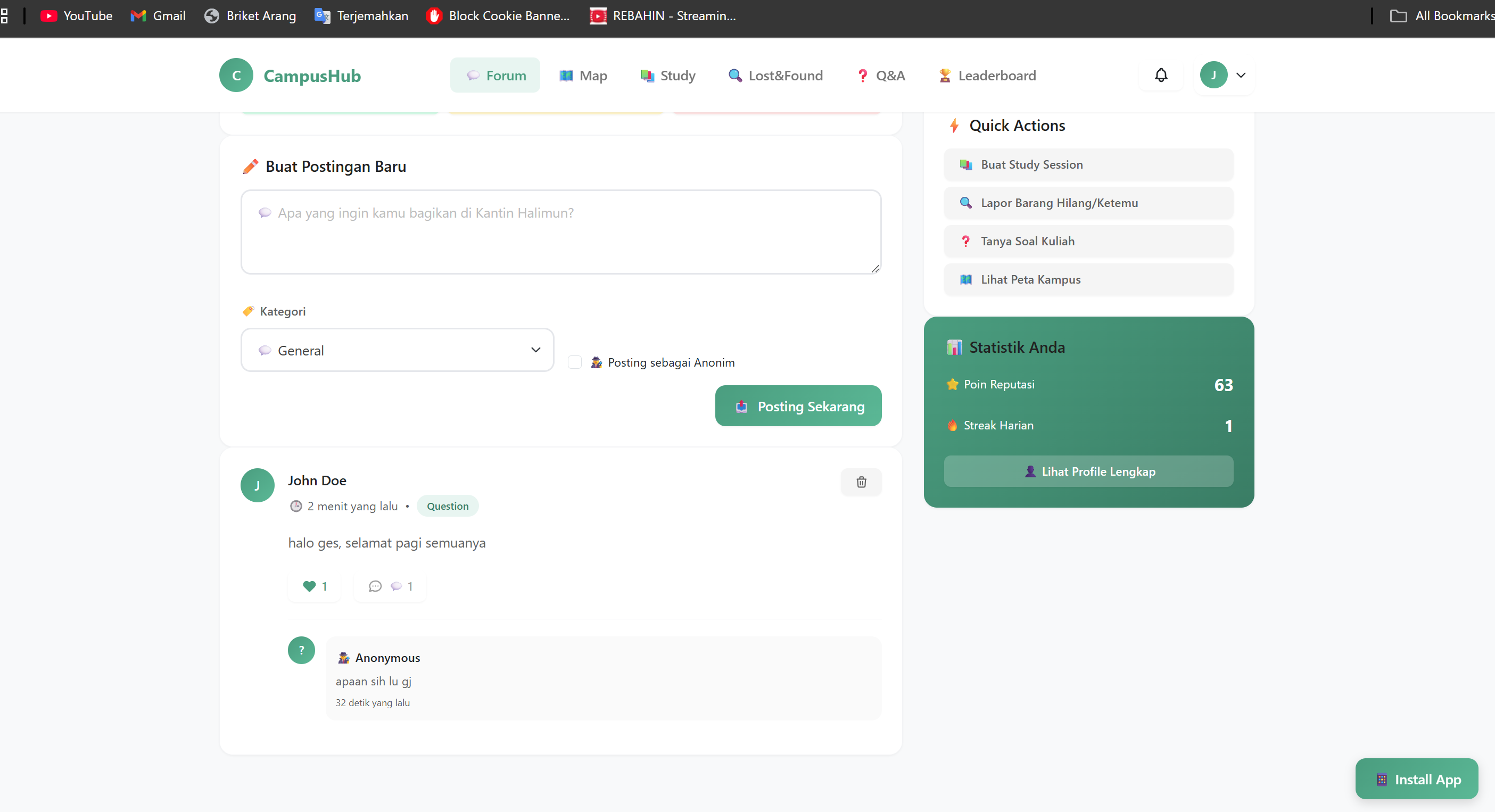Open user account dropdown chevron
This screenshot has width=1495, height=812.
1241,76
